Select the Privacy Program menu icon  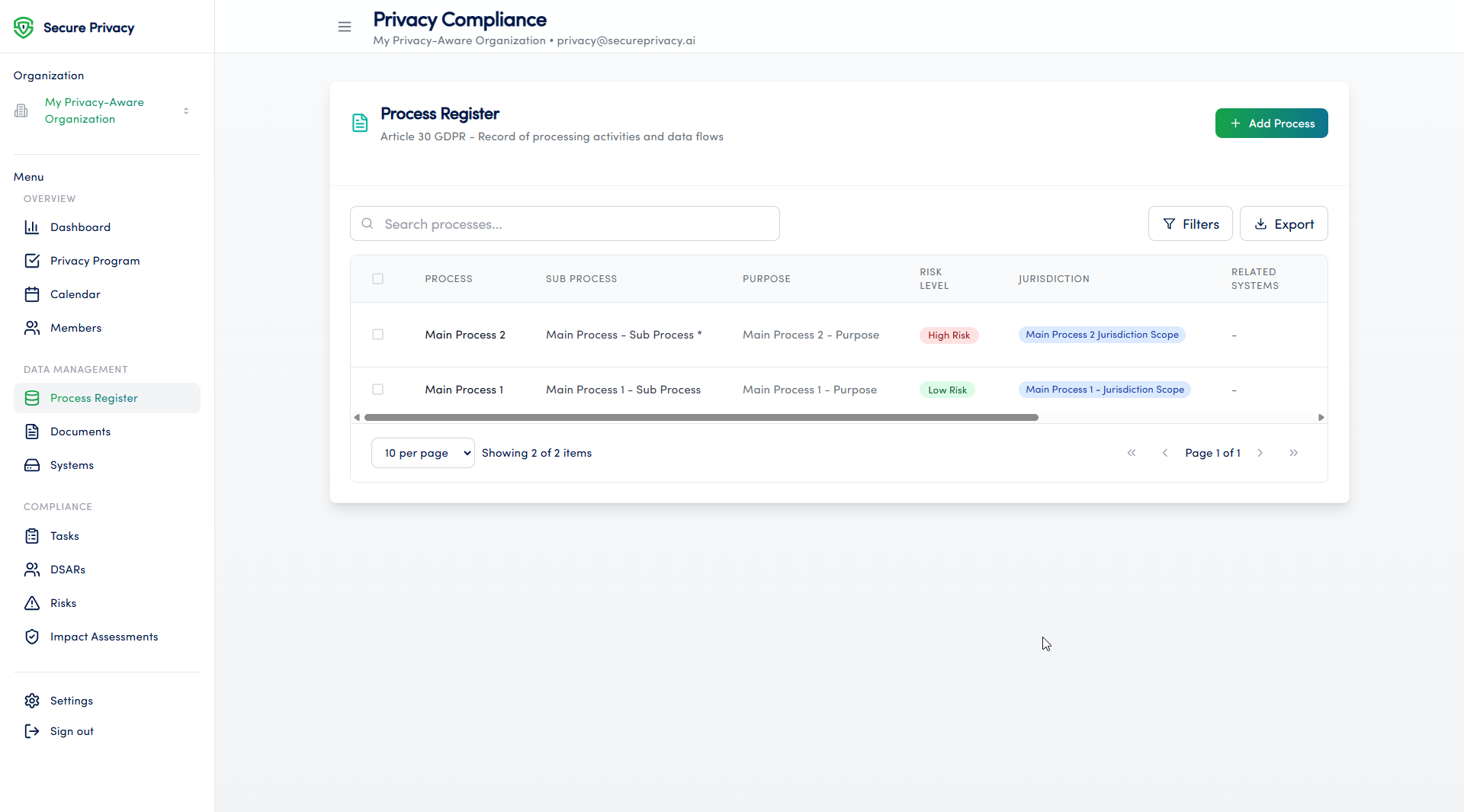(32, 260)
